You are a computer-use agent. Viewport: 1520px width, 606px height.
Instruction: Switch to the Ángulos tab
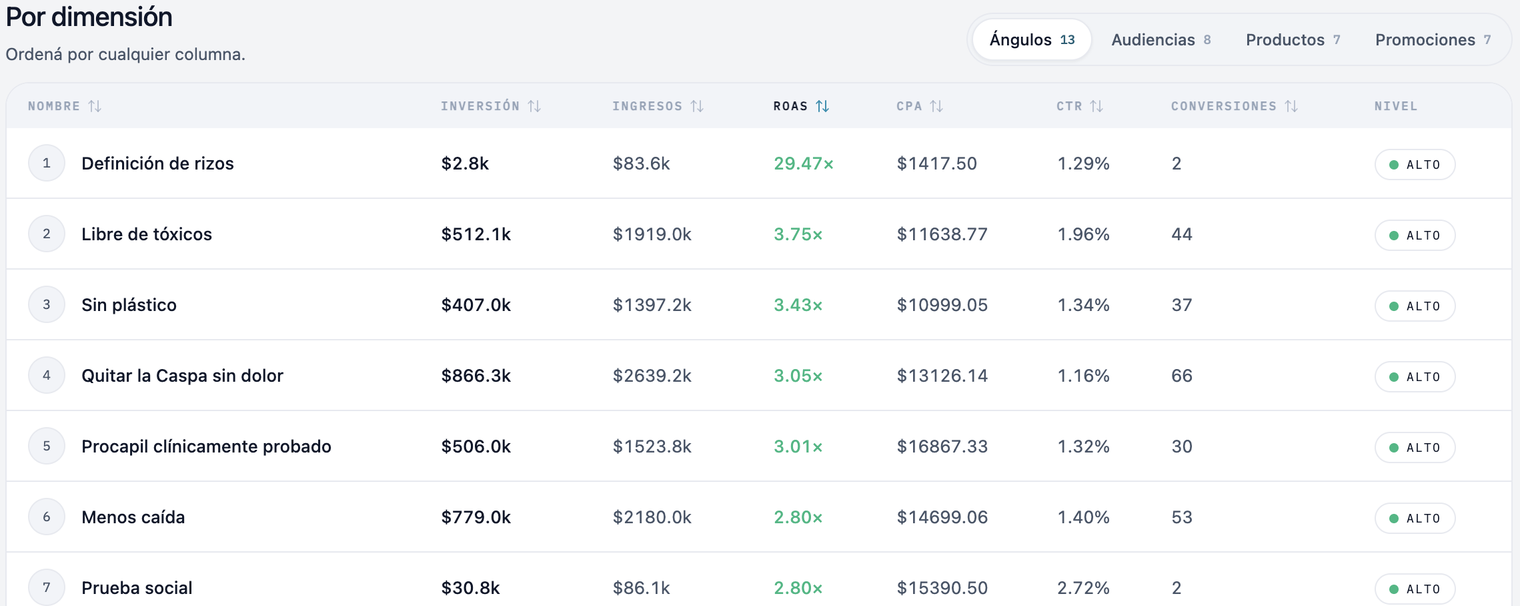tap(1032, 40)
